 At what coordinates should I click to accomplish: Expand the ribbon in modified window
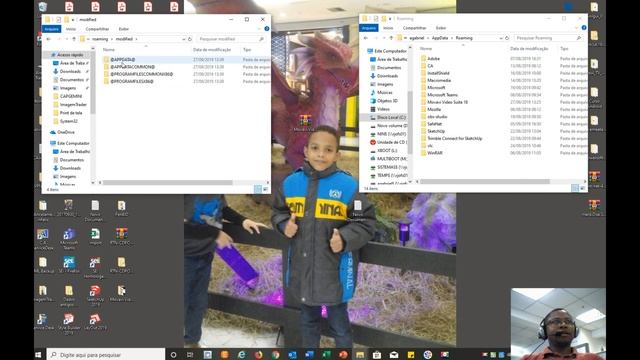[x=260, y=29]
